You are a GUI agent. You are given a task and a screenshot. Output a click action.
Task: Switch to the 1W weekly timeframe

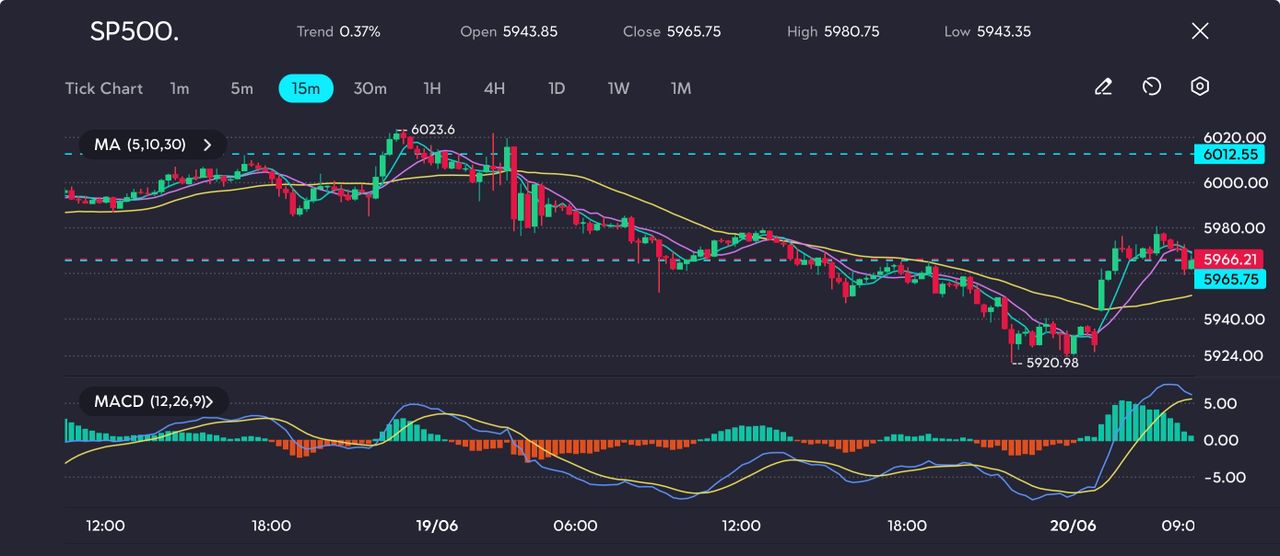tap(619, 88)
